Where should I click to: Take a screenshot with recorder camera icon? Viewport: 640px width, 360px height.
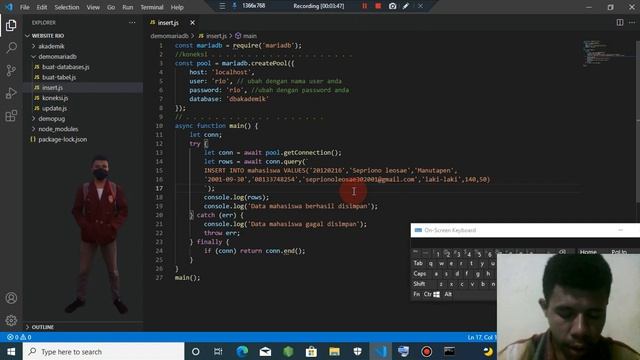(x=392, y=6)
